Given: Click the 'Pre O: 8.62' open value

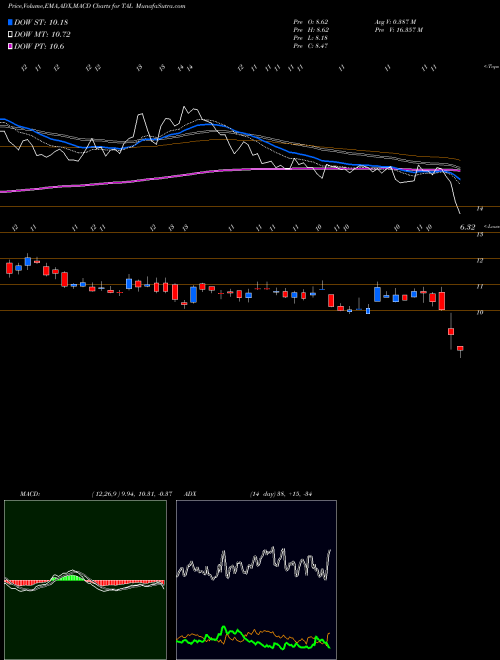Looking at the screenshot, I should [311, 22].
